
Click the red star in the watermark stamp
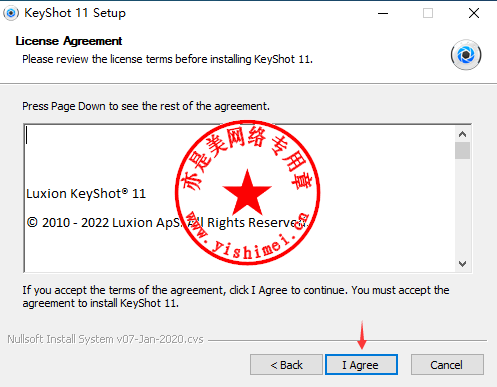coord(247,192)
